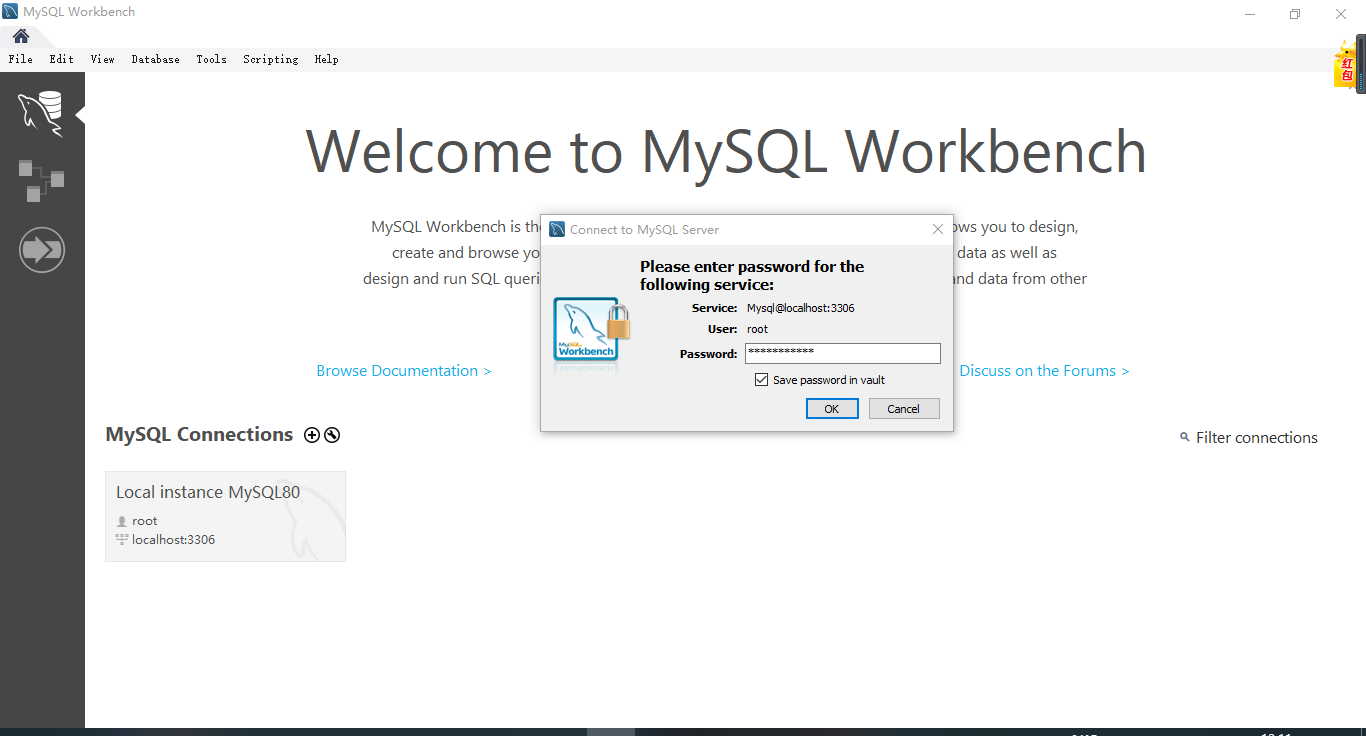This screenshot has height=736, width=1366.
Task: Click the Service value Mysql@localhost:3306
Action: [801, 308]
